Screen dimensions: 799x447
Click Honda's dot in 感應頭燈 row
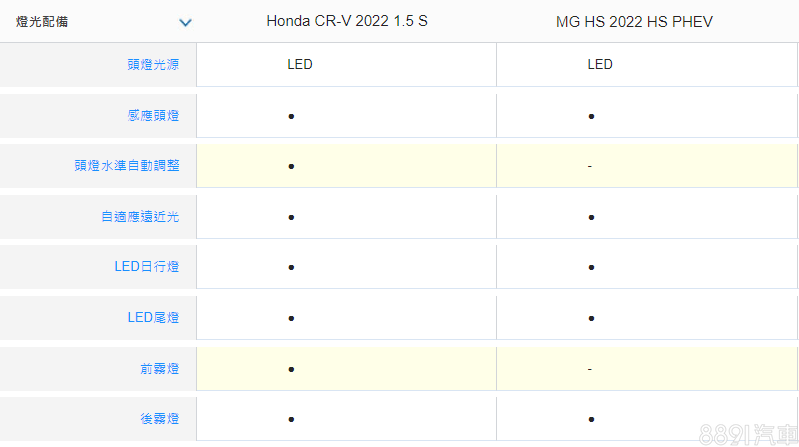291,116
